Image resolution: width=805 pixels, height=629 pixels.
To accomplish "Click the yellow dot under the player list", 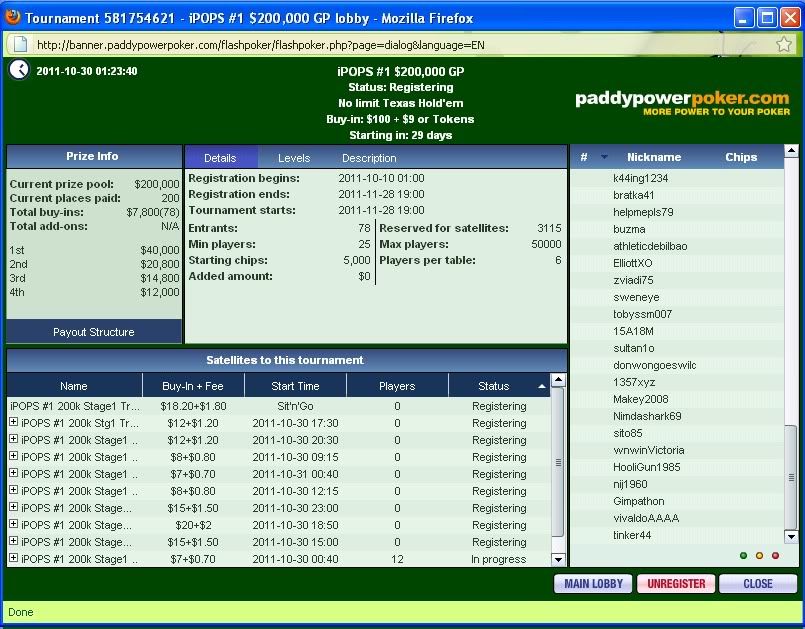I will pyautogui.click(x=759, y=556).
